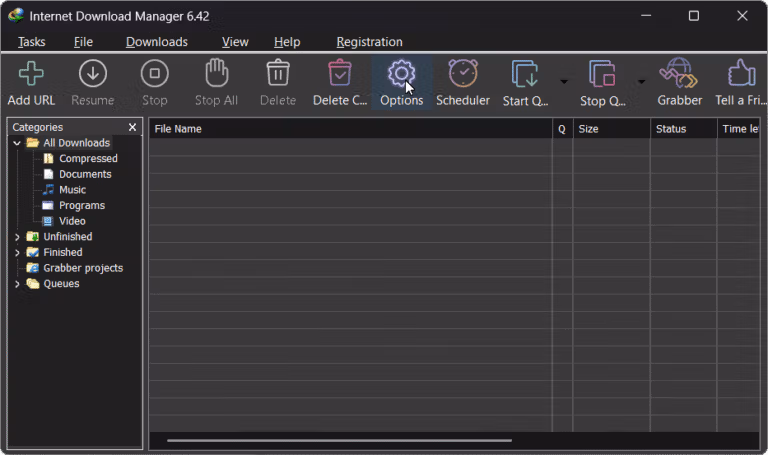Launch the Grabber tool icon

[x=679, y=73]
